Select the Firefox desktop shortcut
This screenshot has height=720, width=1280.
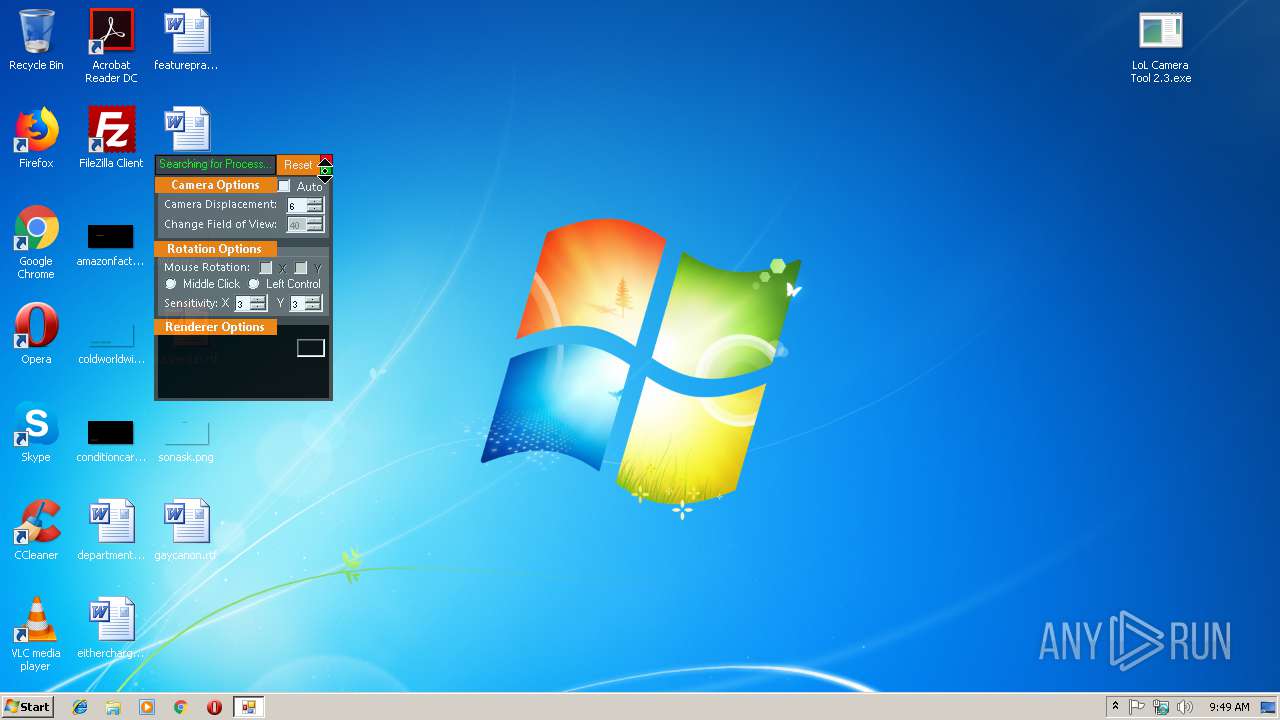(36, 138)
